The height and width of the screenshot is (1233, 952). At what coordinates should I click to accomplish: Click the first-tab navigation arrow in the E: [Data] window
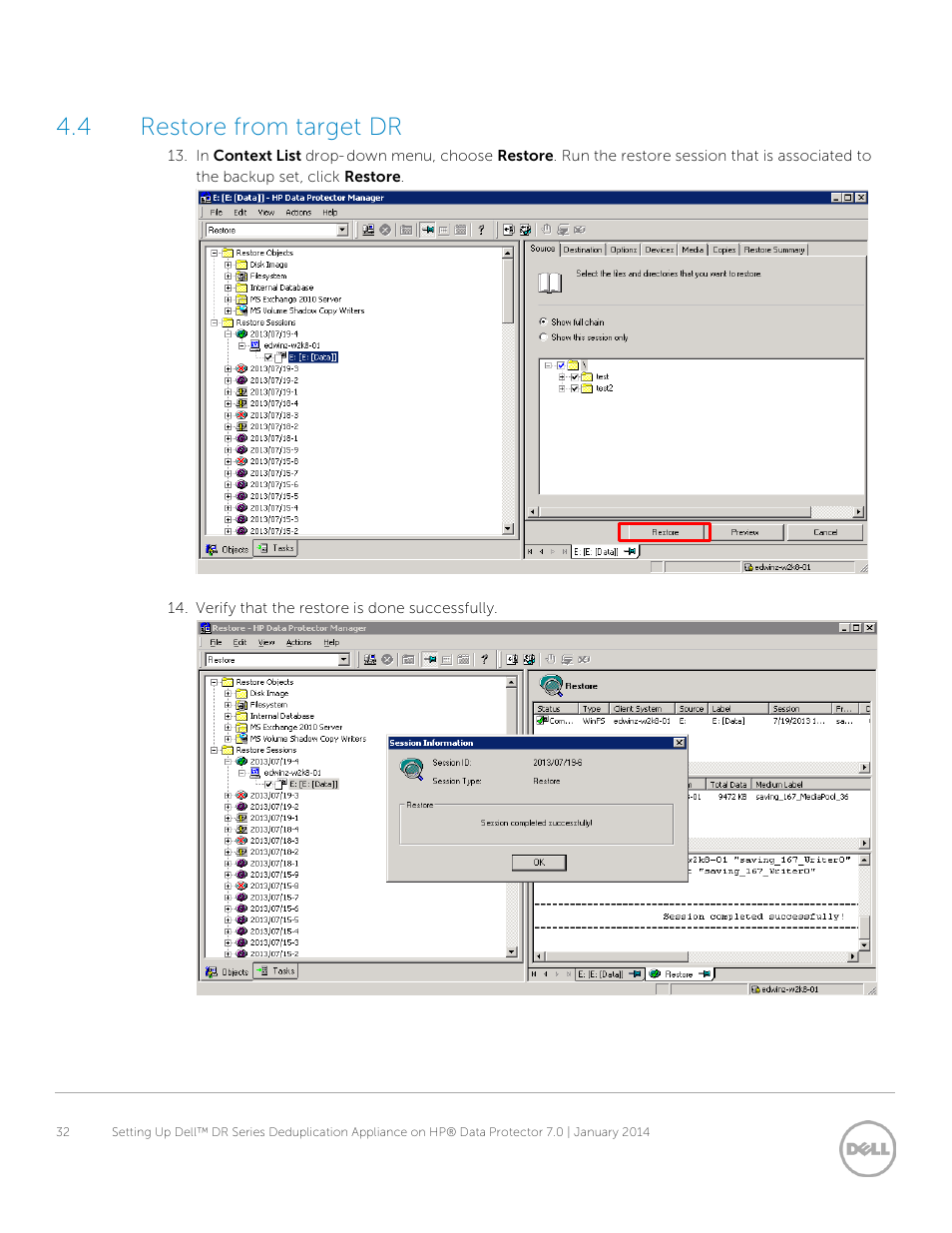tap(532, 551)
